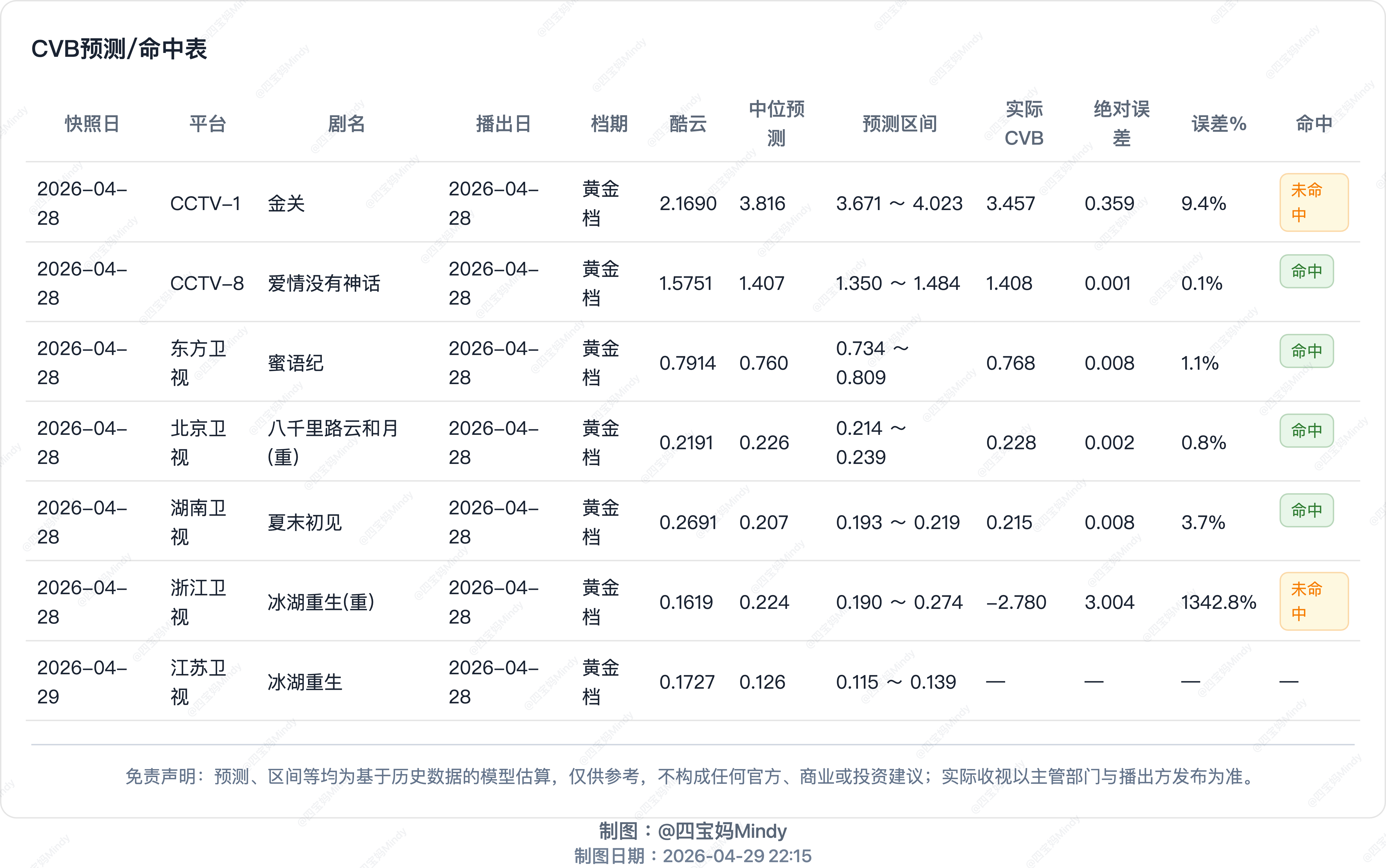Click 命中 badge in 爱情没有神话 row
This screenshot has width=1386, height=868.
tap(1306, 271)
